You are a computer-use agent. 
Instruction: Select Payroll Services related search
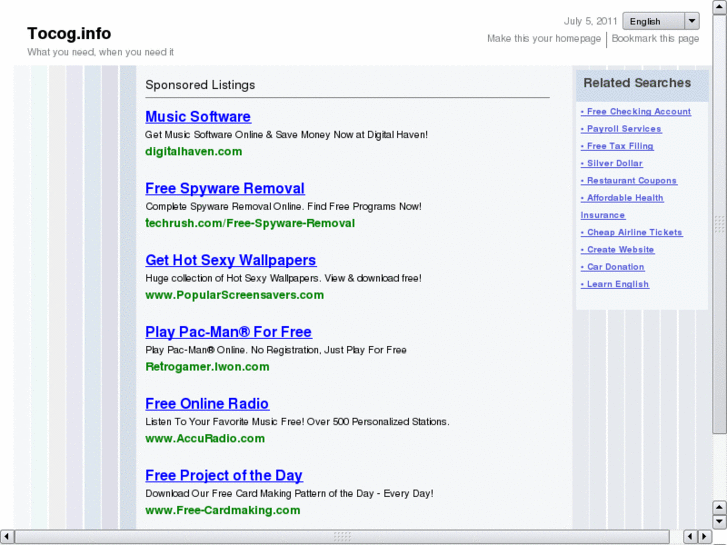click(x=621, y=129)
